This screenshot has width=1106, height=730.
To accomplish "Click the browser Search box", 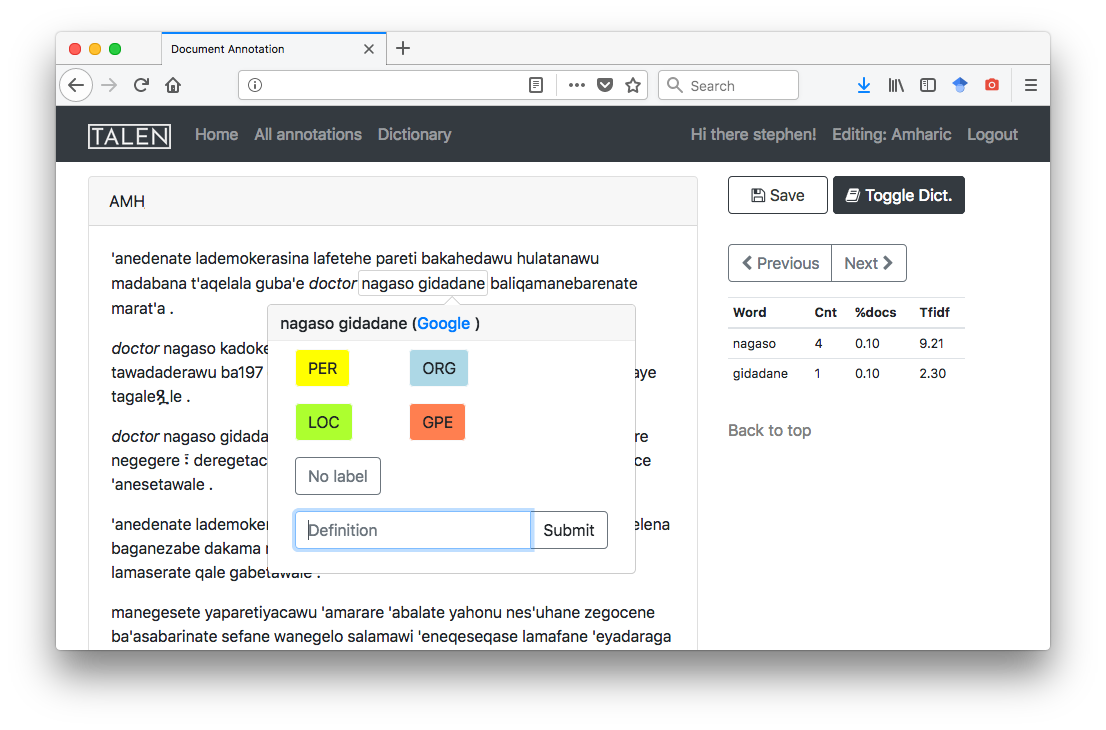I will tap(729, 85).
